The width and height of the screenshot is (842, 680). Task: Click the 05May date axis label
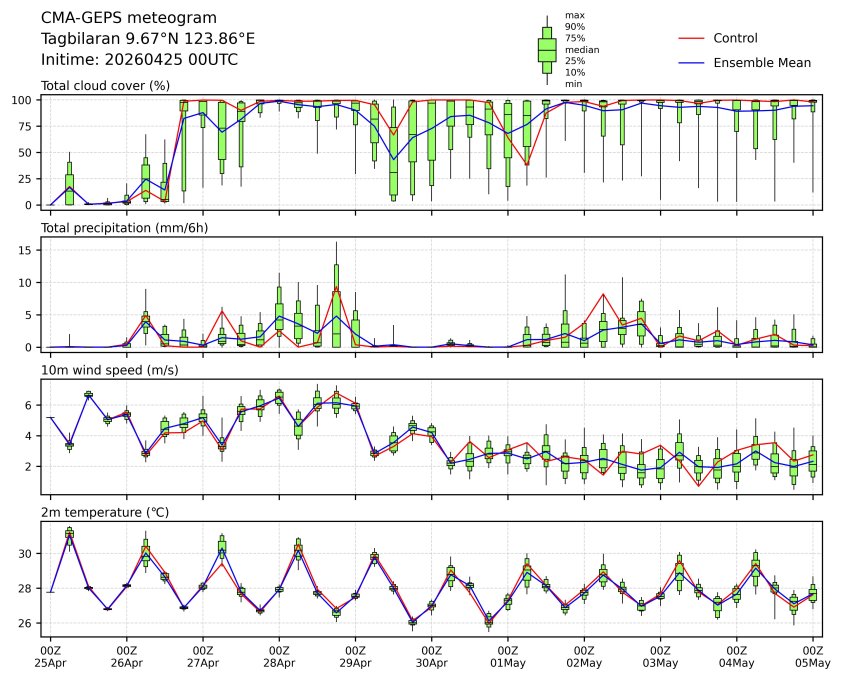pyautogui.click(x=813, y=662)
